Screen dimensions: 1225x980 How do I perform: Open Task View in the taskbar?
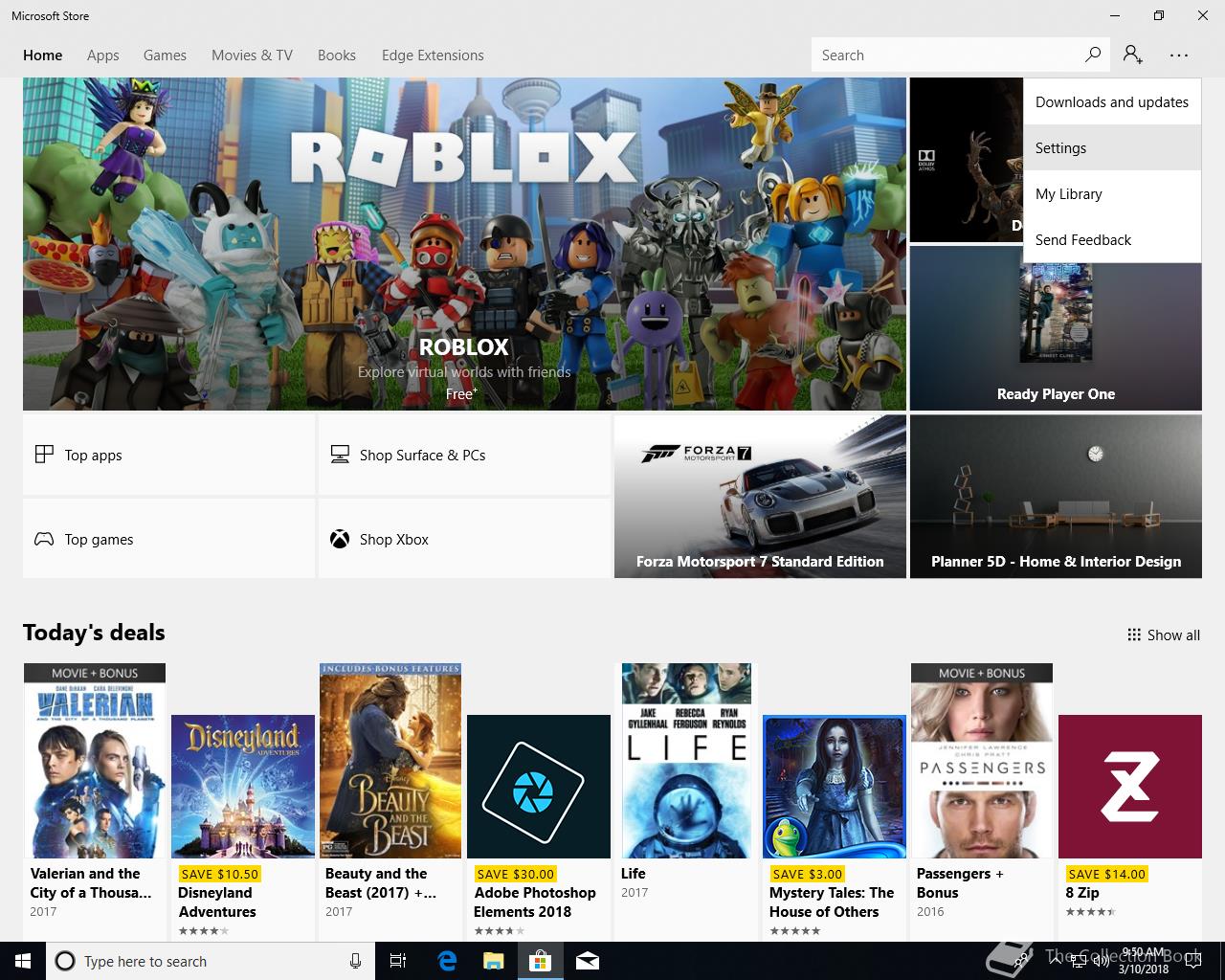pyautogui.click(x=398, y=961)
